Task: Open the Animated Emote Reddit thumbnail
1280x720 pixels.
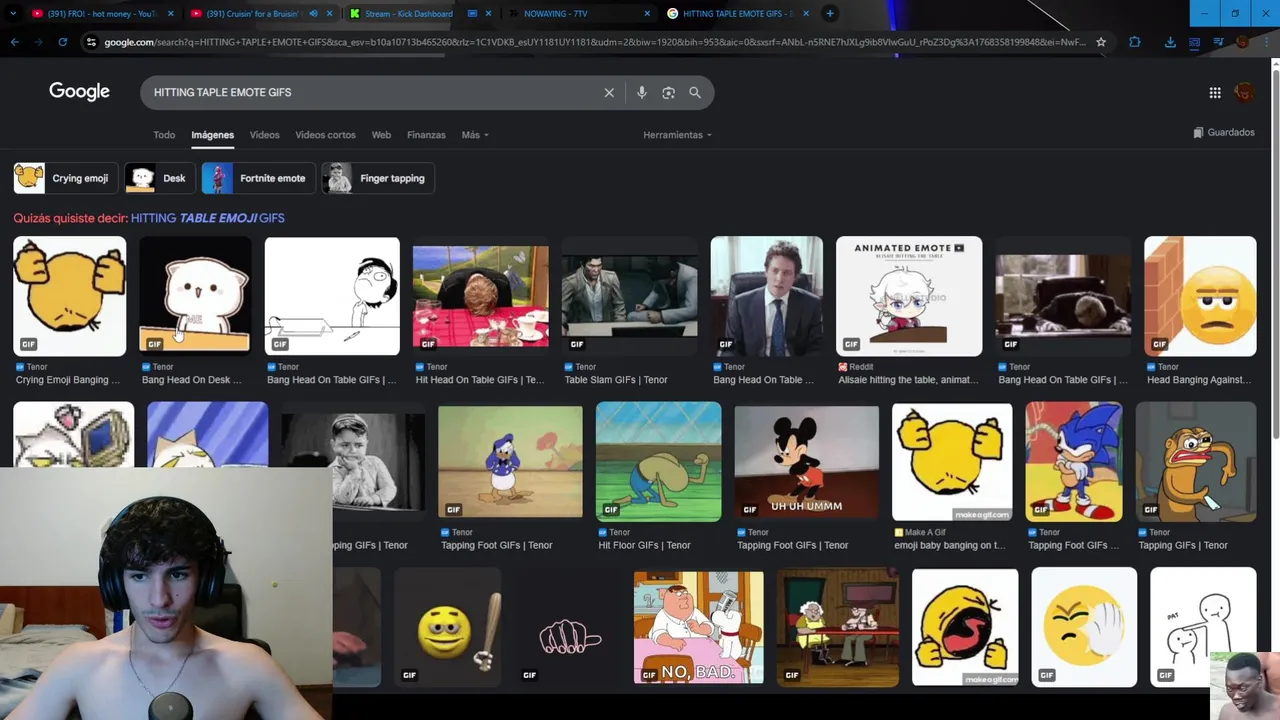Action: coord(909,296)
